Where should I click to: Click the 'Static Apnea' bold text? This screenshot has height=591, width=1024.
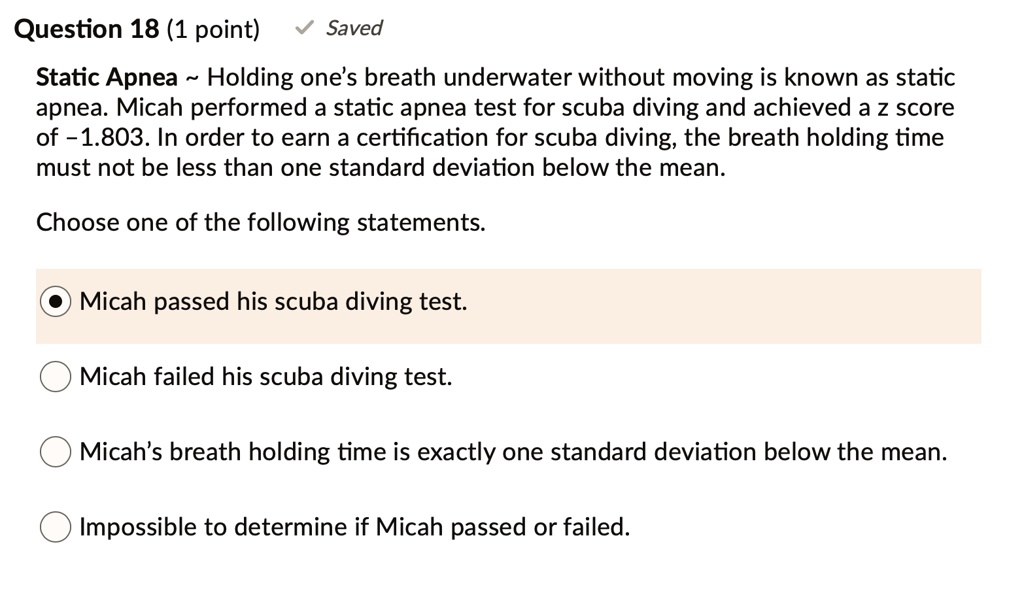tap(92, 77)
